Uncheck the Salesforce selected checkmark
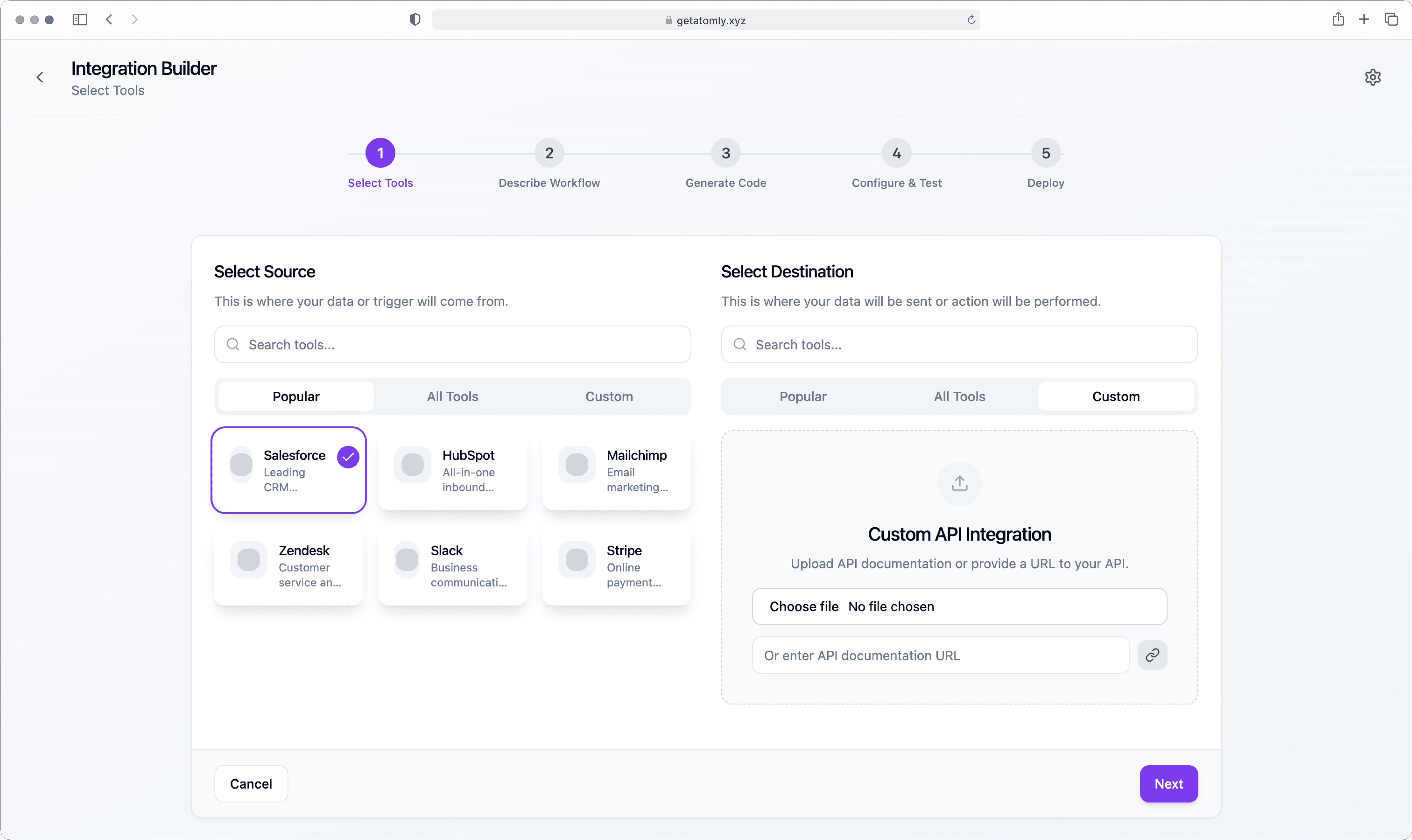The width and height of the screenshot is (1412, 840). [x=348, y=457]
